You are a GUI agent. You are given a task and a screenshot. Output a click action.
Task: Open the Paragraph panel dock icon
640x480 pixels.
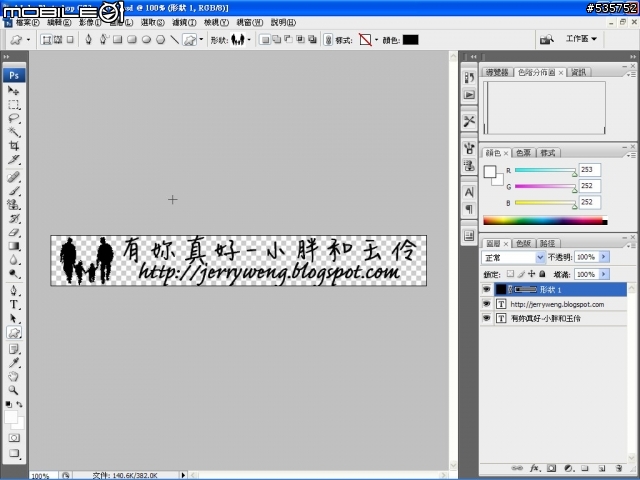469,209
